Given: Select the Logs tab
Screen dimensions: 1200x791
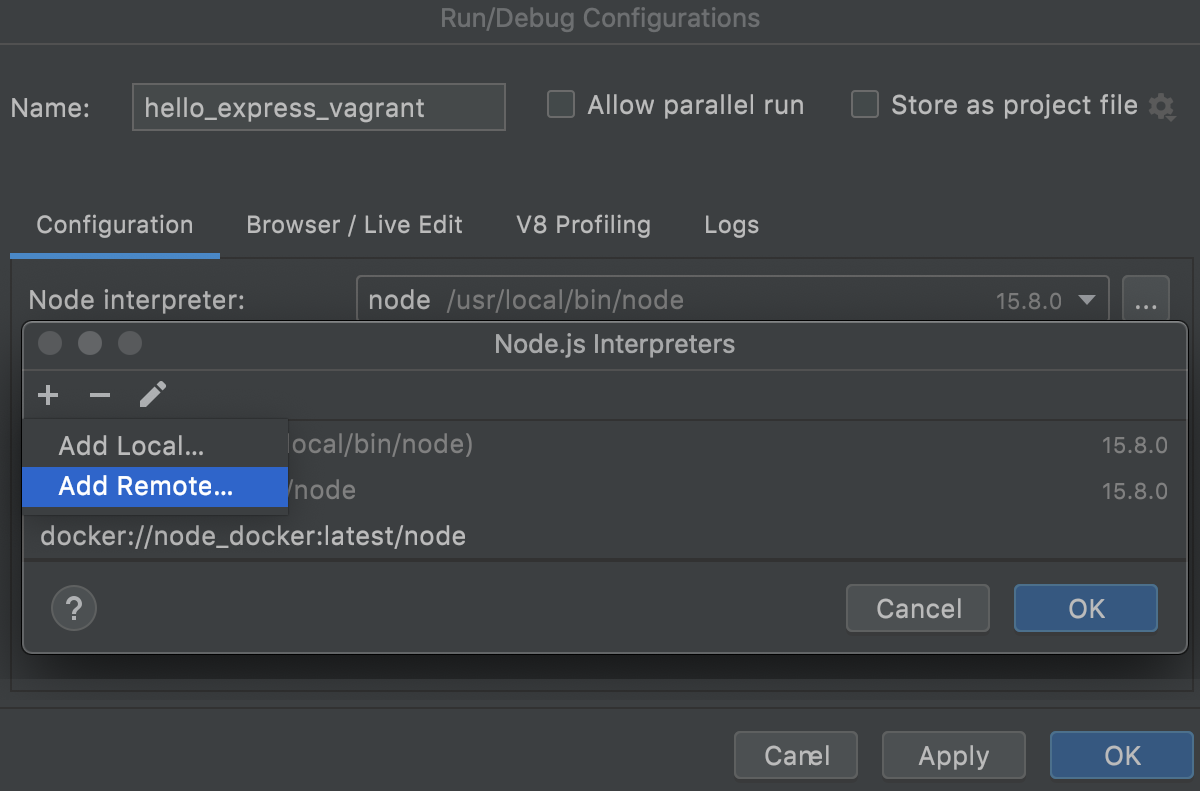Looking at the screenshot, I should pyautogui.click(x=731, y=225).
